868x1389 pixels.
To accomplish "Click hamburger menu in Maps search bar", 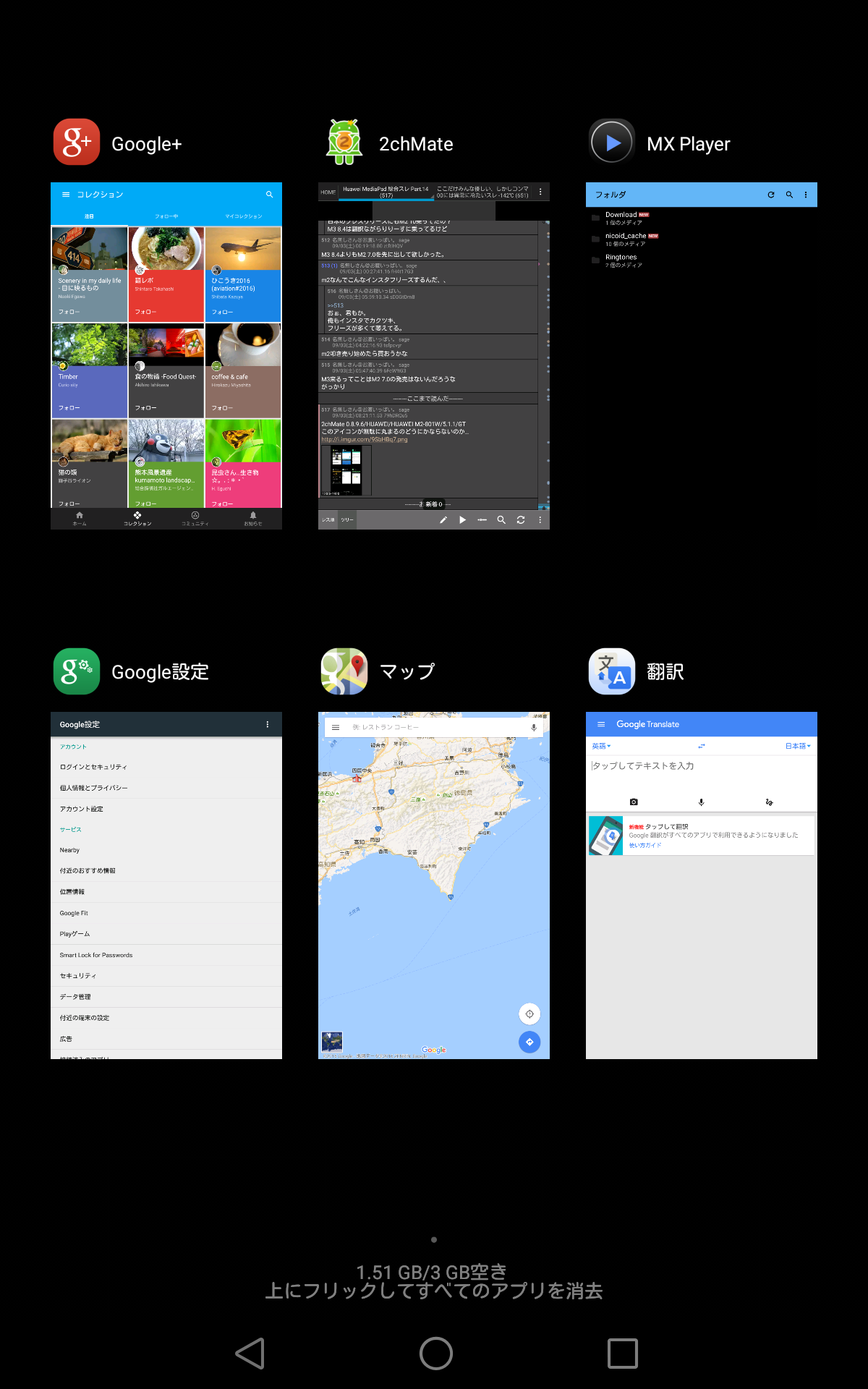I will click(x=336, y=727).
